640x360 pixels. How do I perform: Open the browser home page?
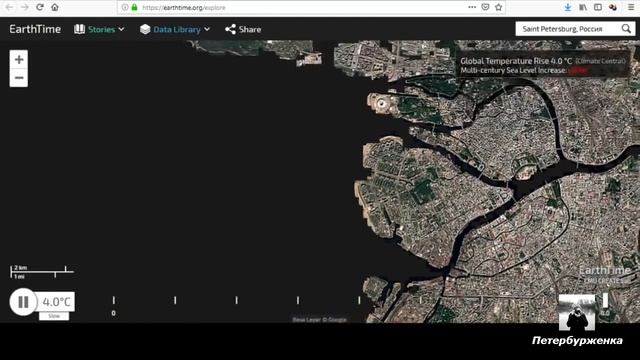tap(55, 7)
